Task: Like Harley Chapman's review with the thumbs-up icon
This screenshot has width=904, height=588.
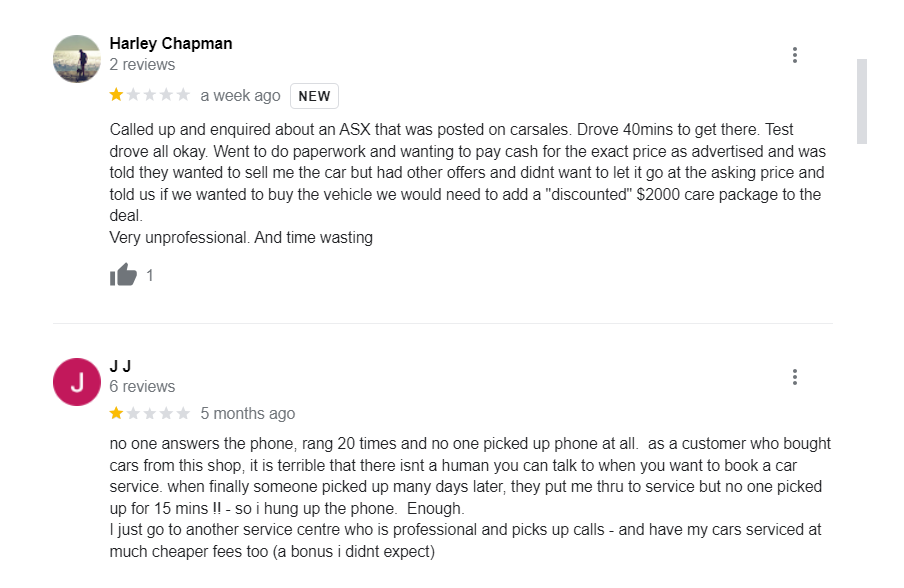Action: point(123,275)
